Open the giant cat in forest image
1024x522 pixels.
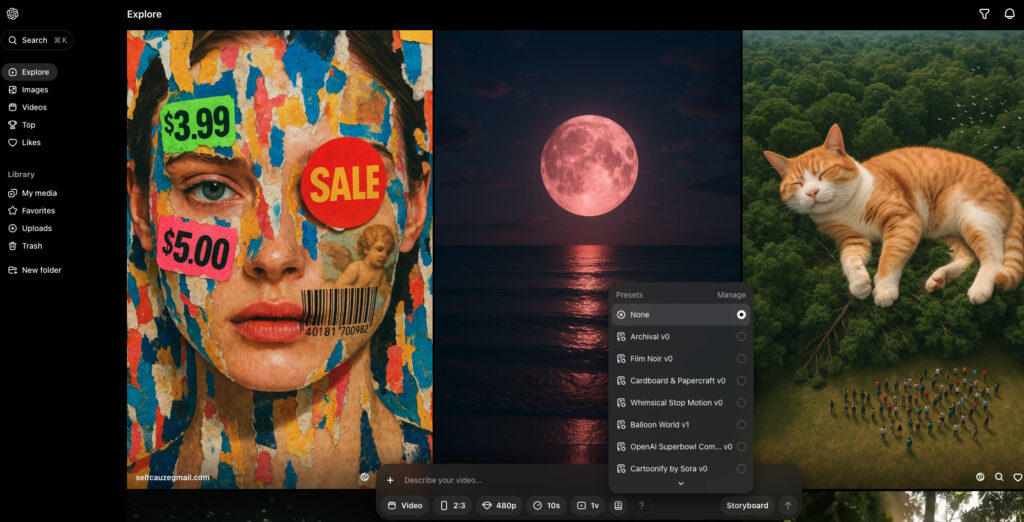[x=884, y=259]
